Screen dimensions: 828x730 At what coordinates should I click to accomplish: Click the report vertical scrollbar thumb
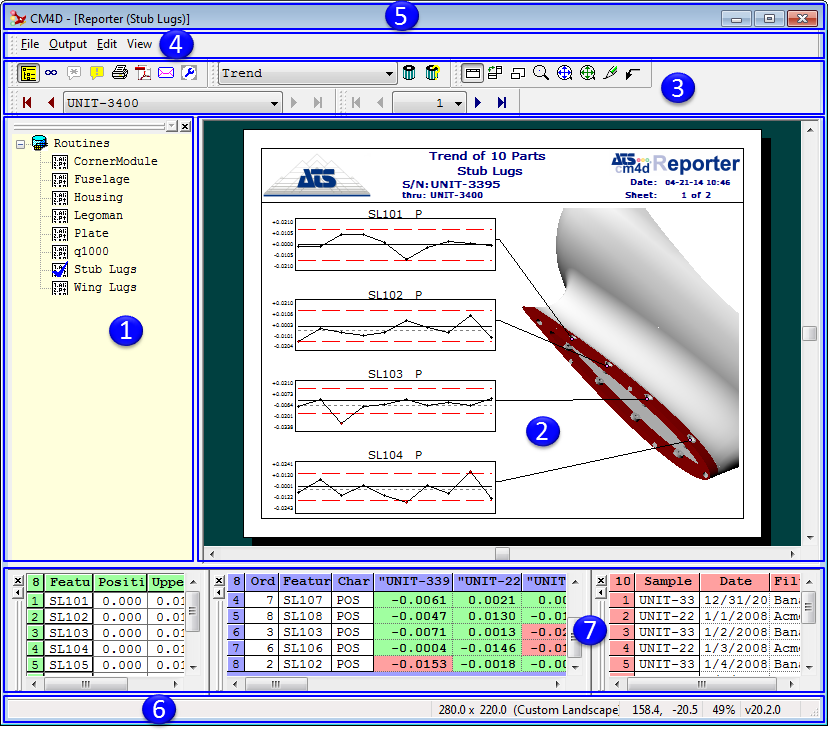click(x=809, y=333)
